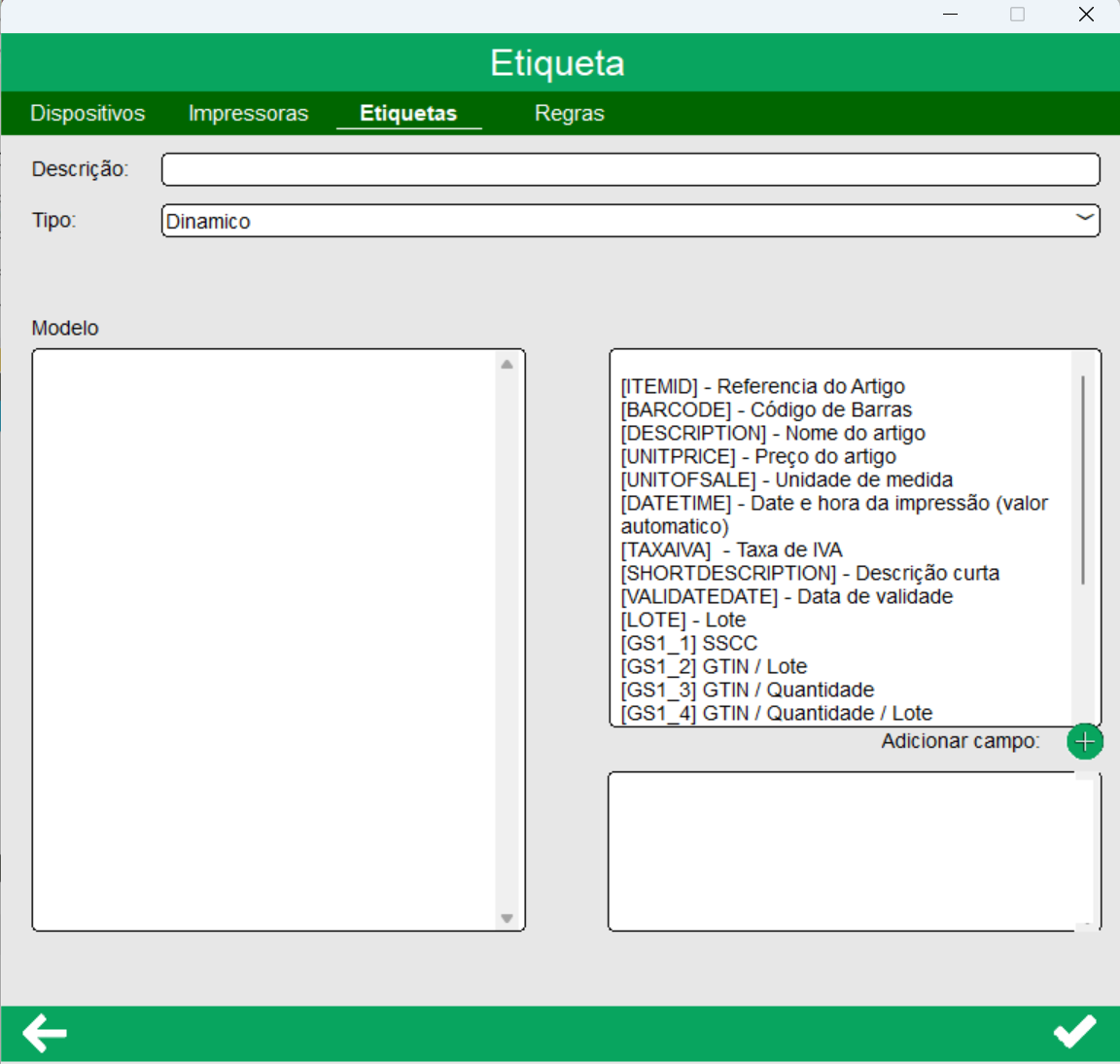This screenshot has width=1120, height=1064.
Task: Select the [VALIDATEDATE] - Data de validade line
Action: [787, 596]
